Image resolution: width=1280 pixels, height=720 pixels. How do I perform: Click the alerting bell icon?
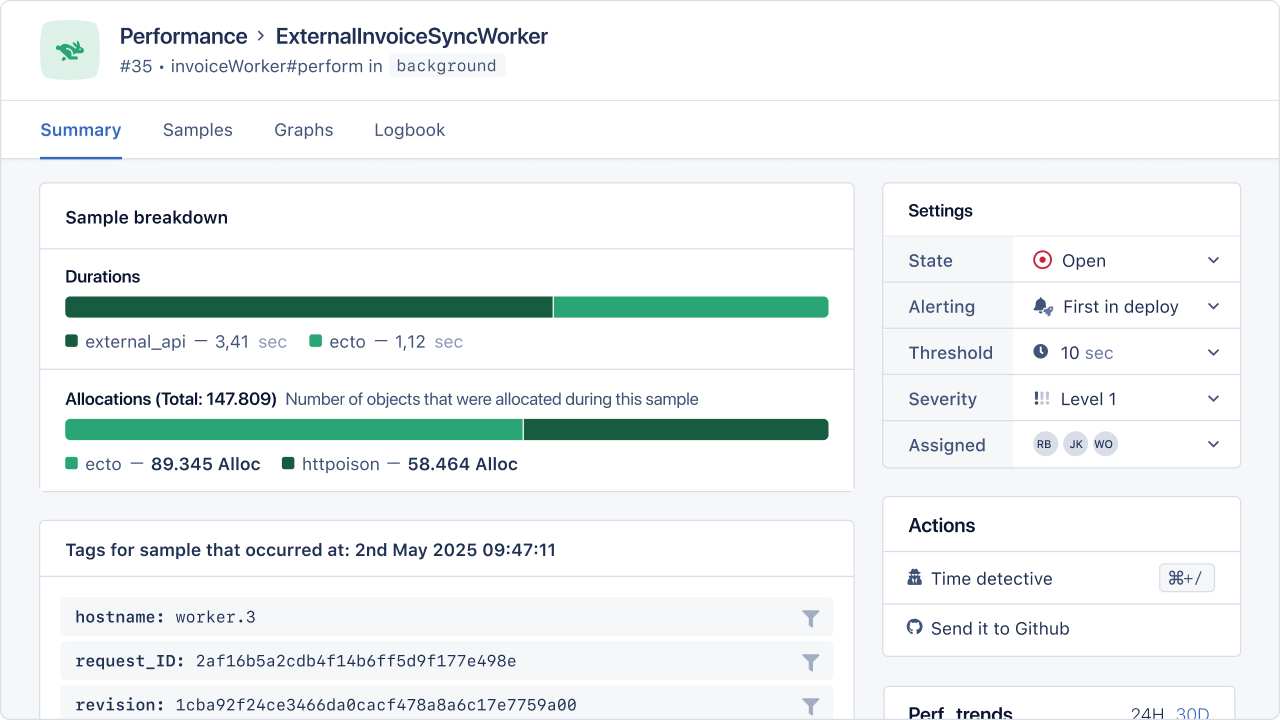pos(1042,307)
